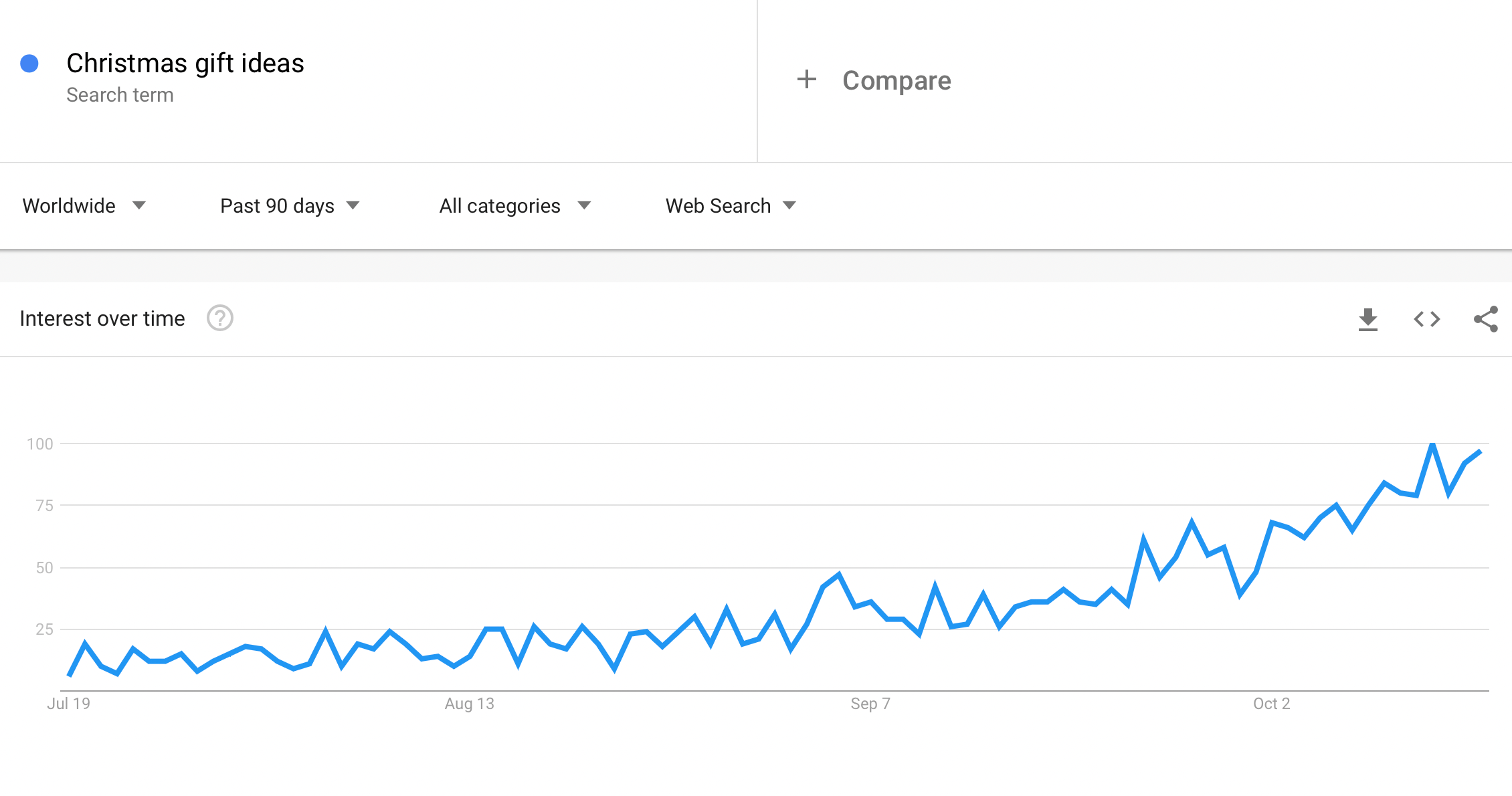Open the embed code icon
1512x796 pixels.
pyautogui.click(x=1426, y=319)
